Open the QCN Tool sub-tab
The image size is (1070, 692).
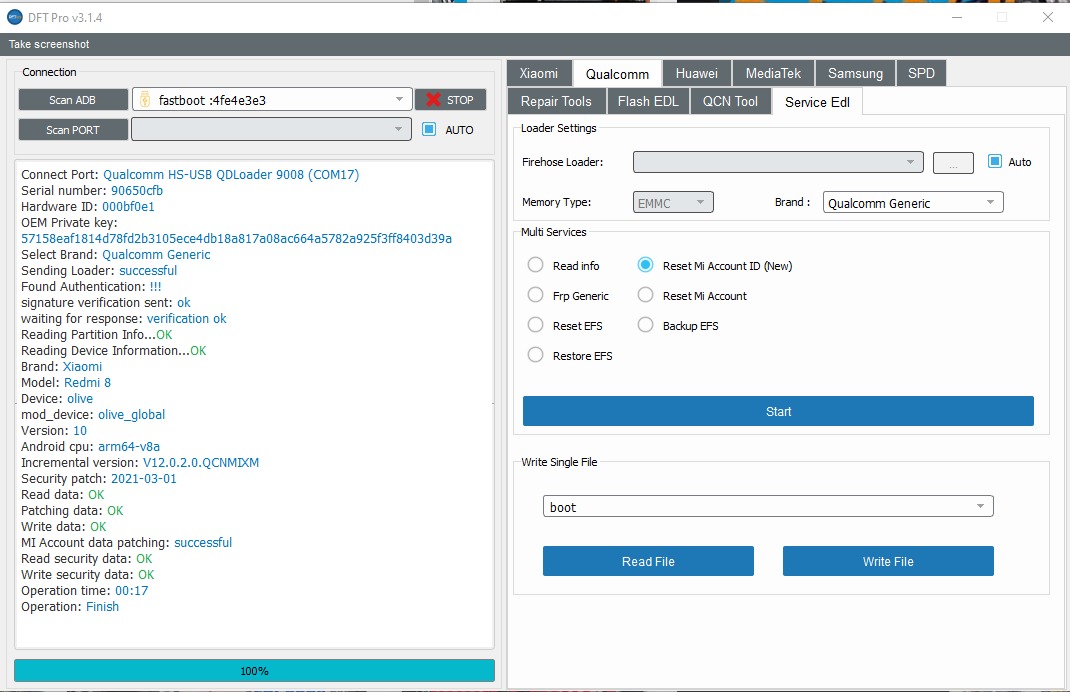730,101
